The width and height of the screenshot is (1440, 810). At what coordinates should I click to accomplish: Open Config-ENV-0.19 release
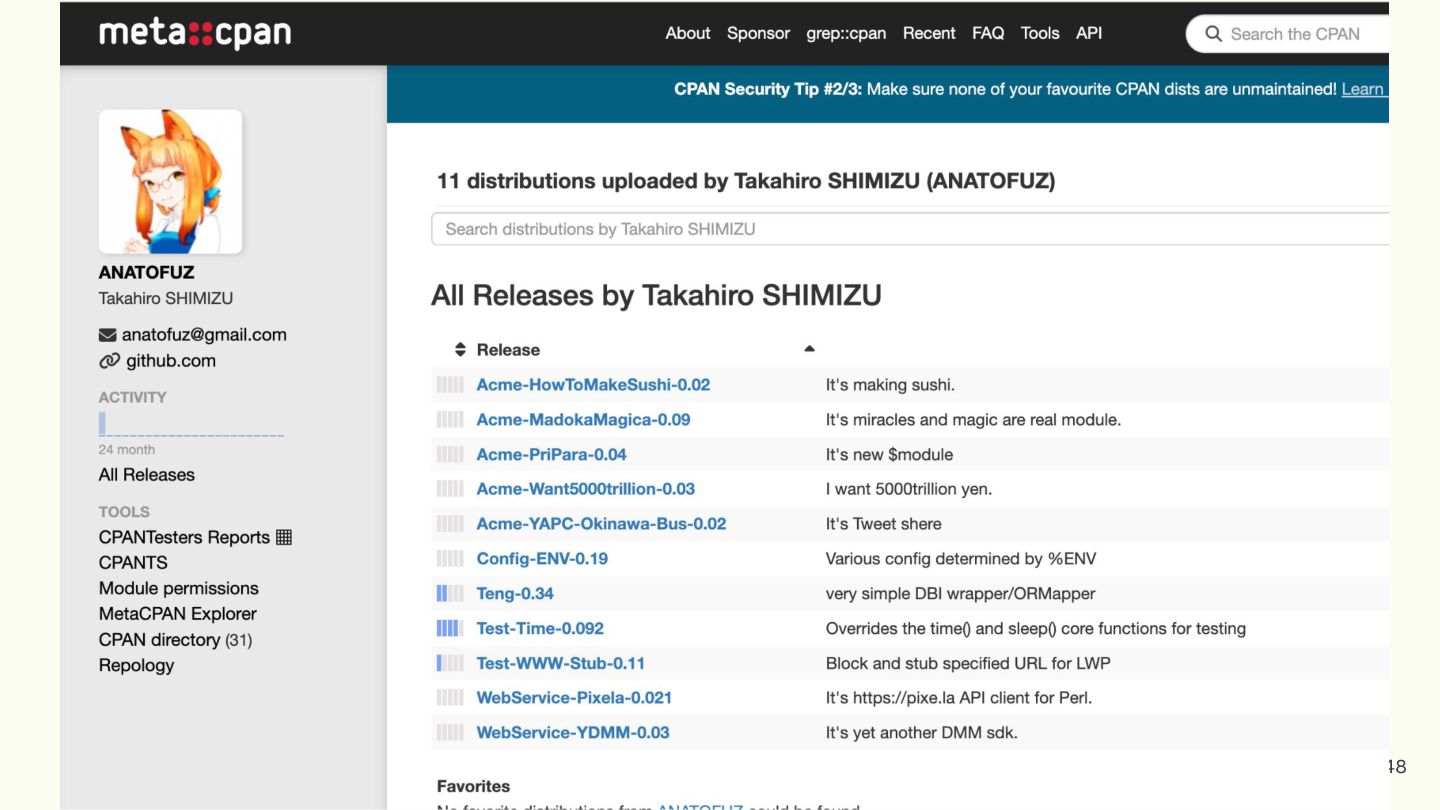pos(542,559)
